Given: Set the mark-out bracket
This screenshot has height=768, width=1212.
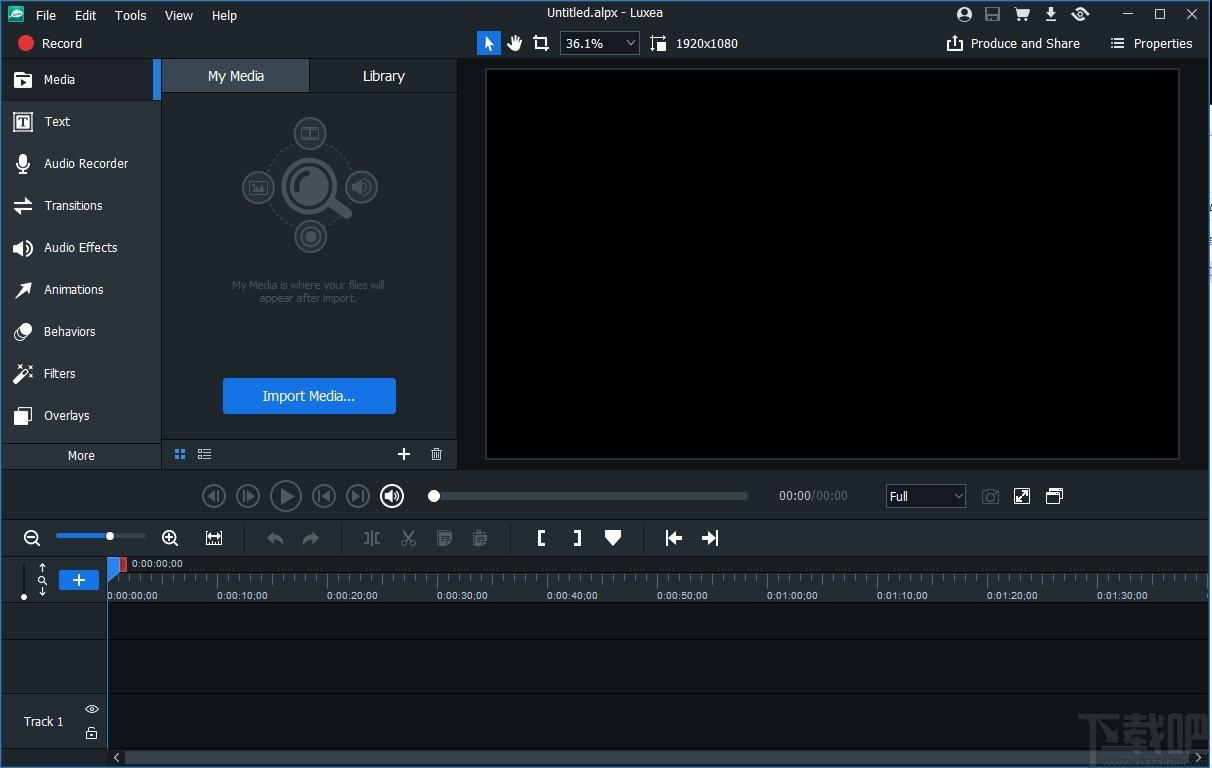Looking at the screenshot, I should pos(577,538).
